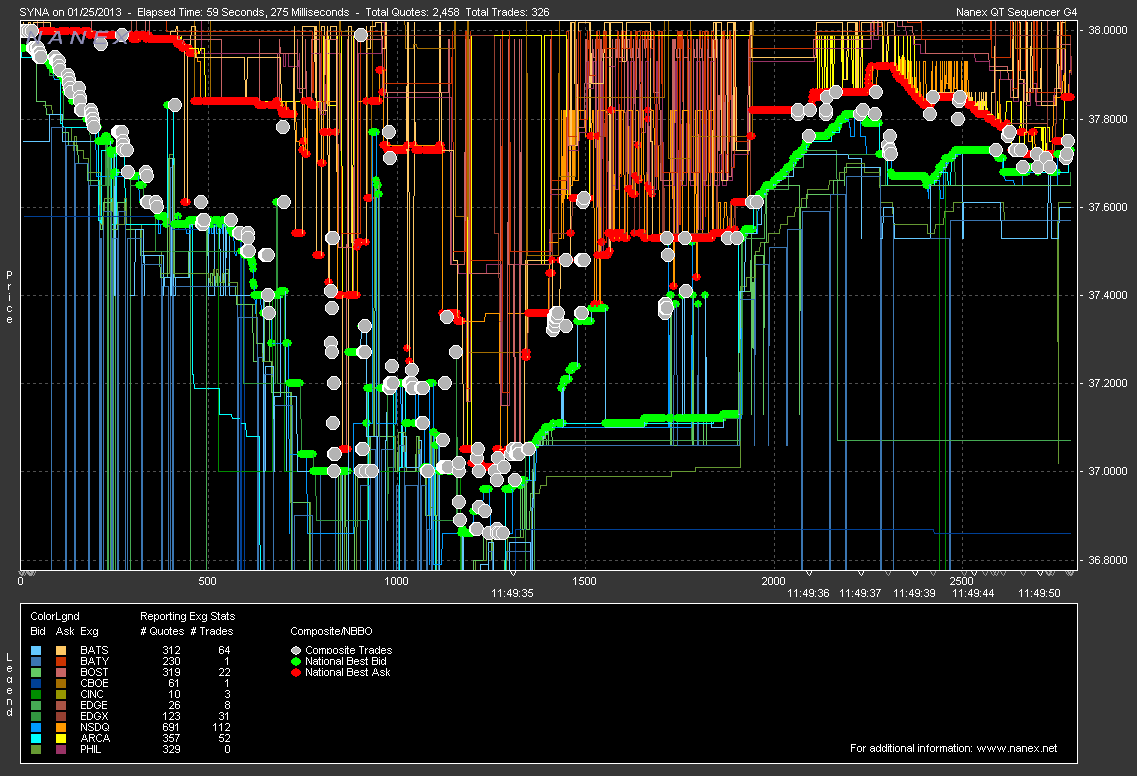Click the 37.4000 price axis label
The image size is (1137, 776).
point(1107,295)
